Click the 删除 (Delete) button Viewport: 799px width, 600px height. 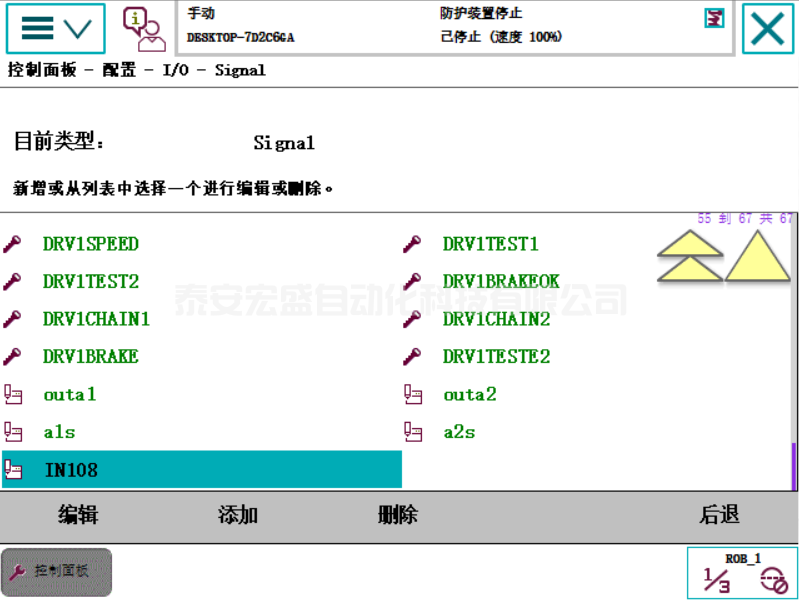click(398, 515)
